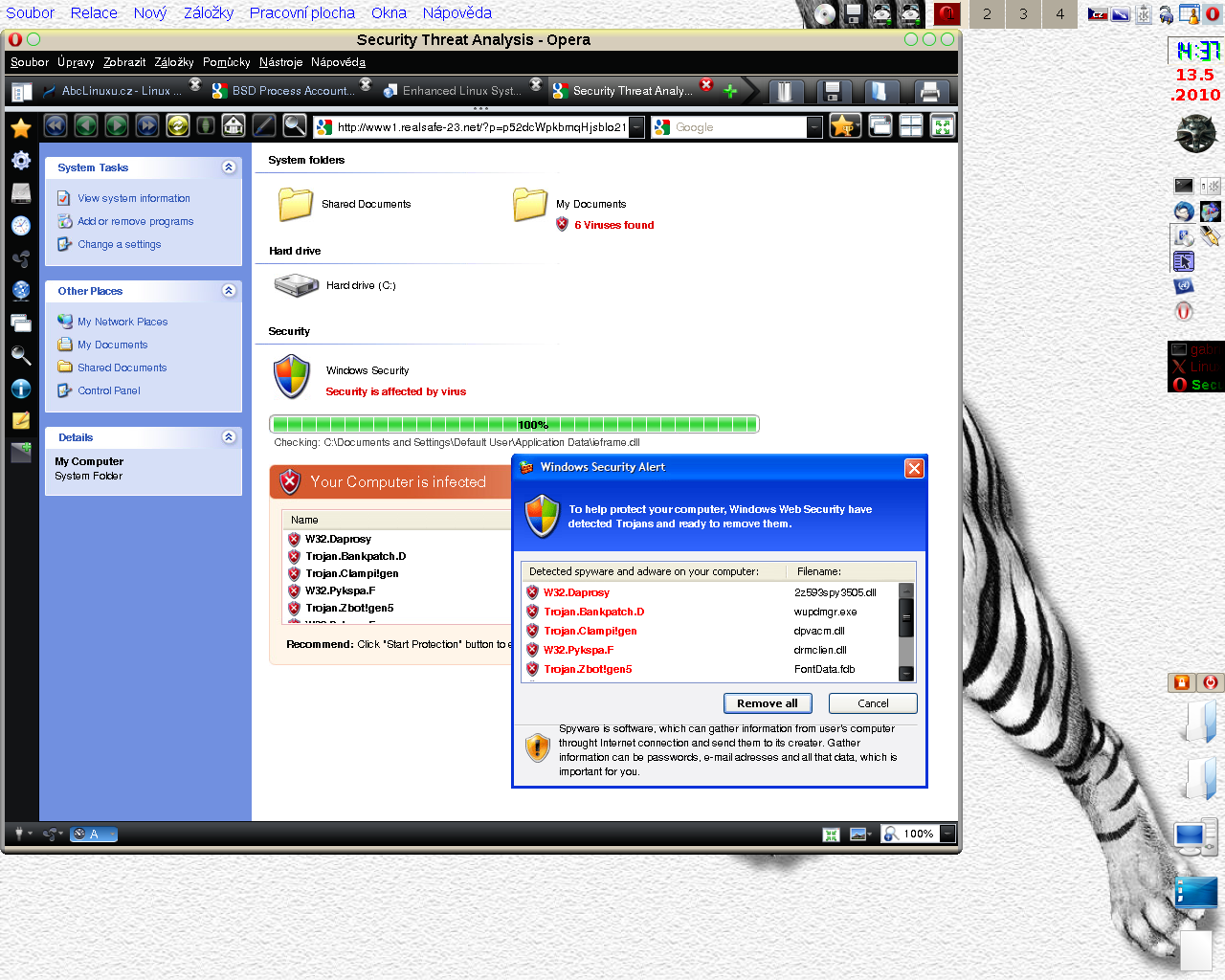
Task: Click the CZ keyboard layout tray icon
Action: coord(1098,14)
